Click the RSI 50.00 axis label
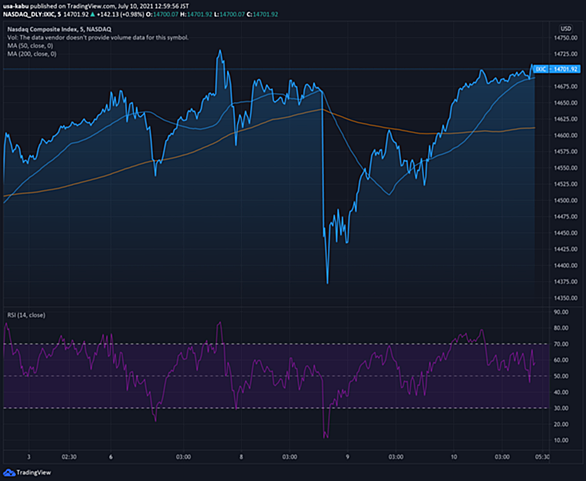Viewport: 586px width, 481px height. pos(561,376)
